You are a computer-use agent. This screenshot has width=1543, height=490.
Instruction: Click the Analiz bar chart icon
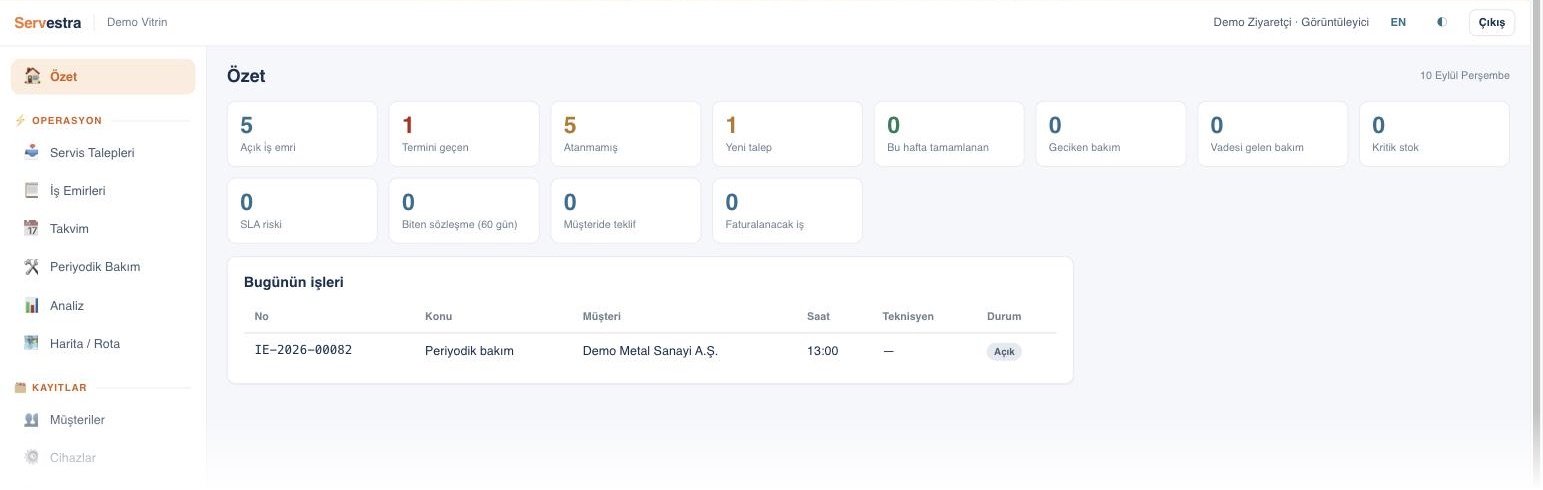[x=32, y=306]
